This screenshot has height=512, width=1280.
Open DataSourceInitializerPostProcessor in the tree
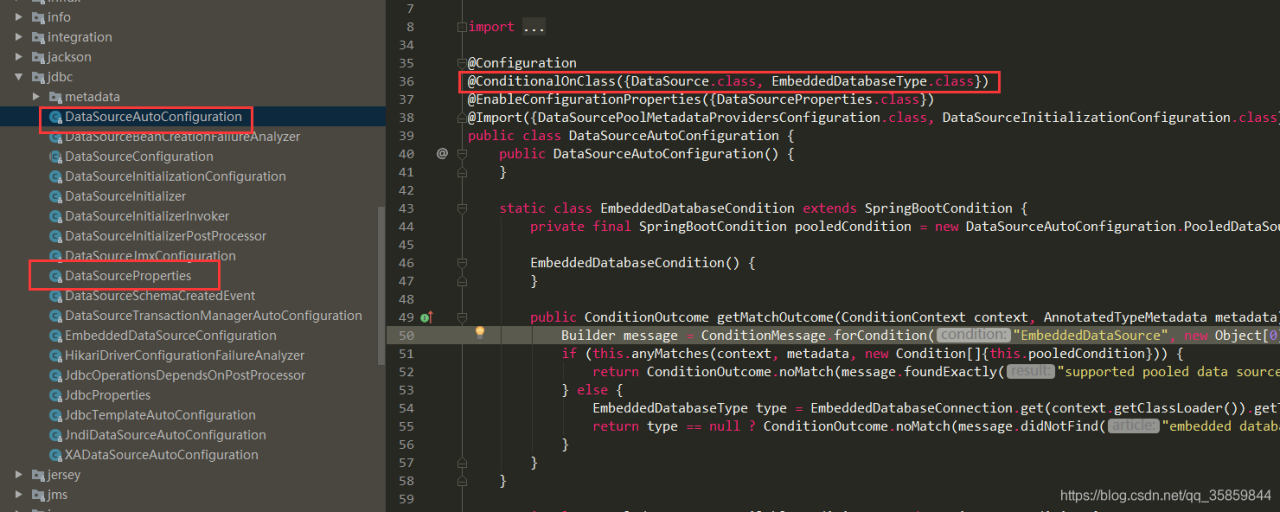click(165, 236)
